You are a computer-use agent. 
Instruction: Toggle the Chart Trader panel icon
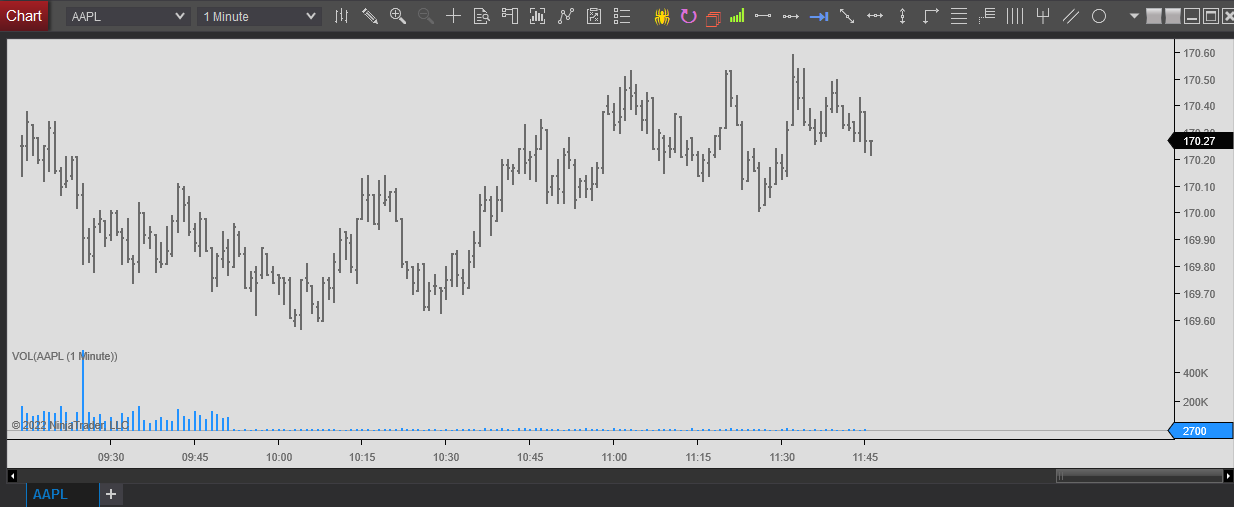[510, 16]
